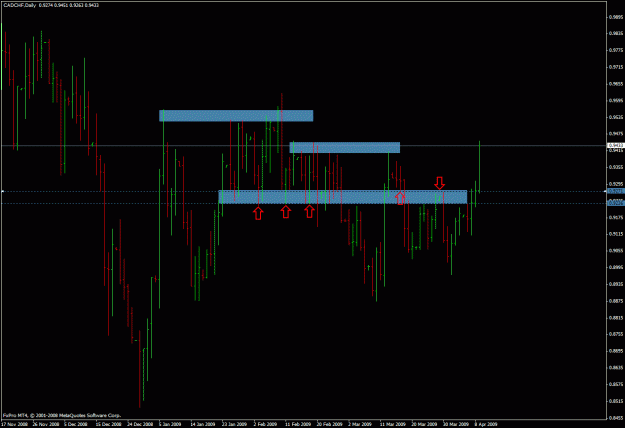Click the 23 Jan 2009 date label
The width and height of the screenshot is (625, 428).
234,424
